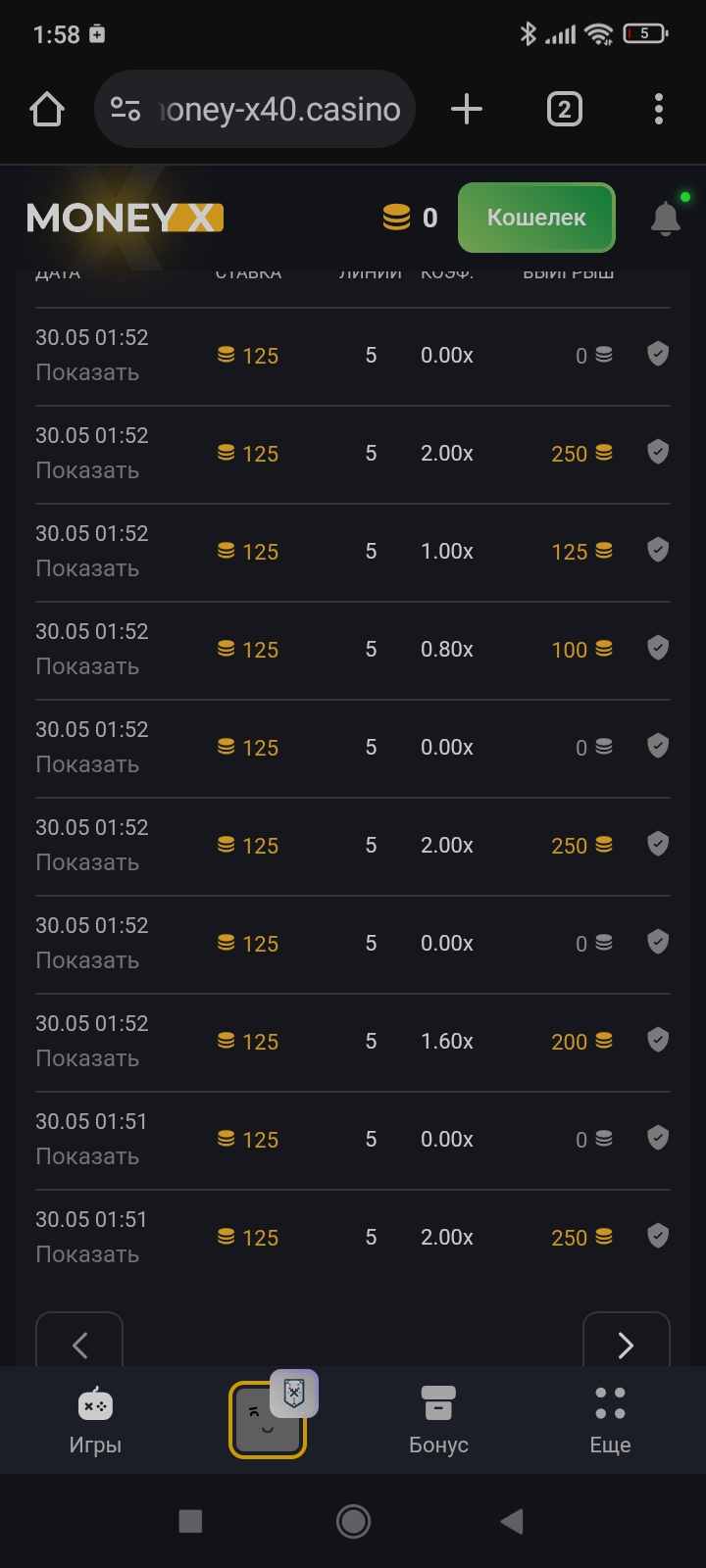Go to previous page of bet history

coord(79,1343)
